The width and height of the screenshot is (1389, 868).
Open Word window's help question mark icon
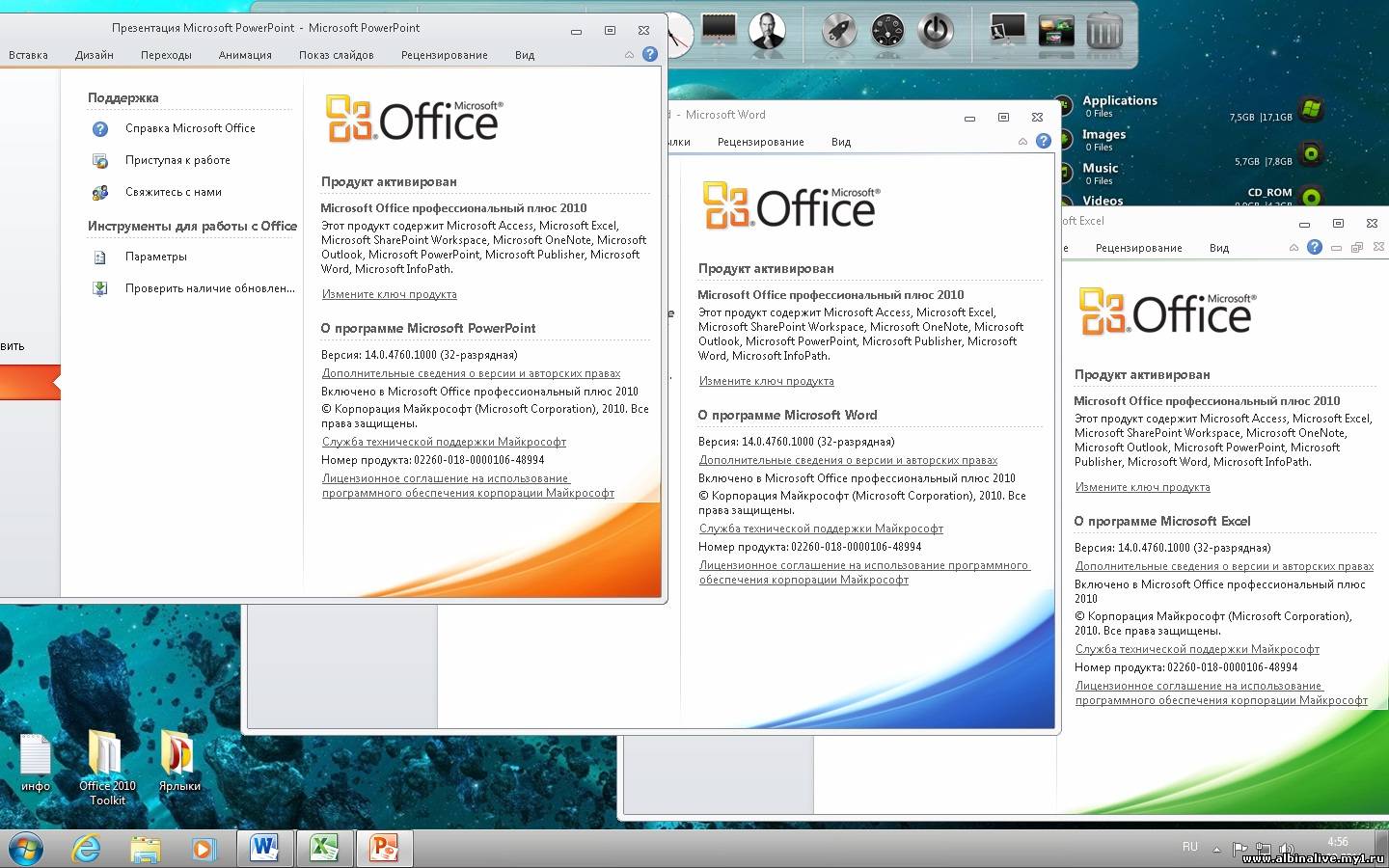pyautogui.click(x=1044, y=141)
